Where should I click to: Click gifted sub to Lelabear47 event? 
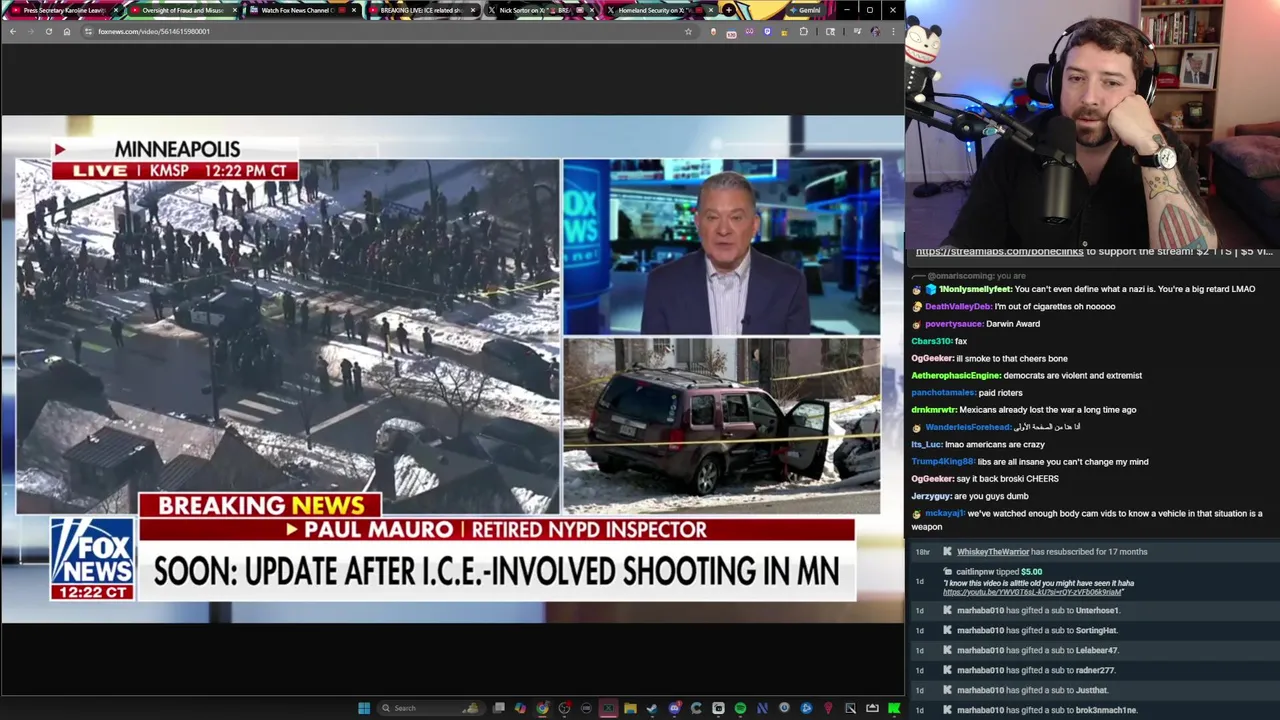[x=1094, y=650]
